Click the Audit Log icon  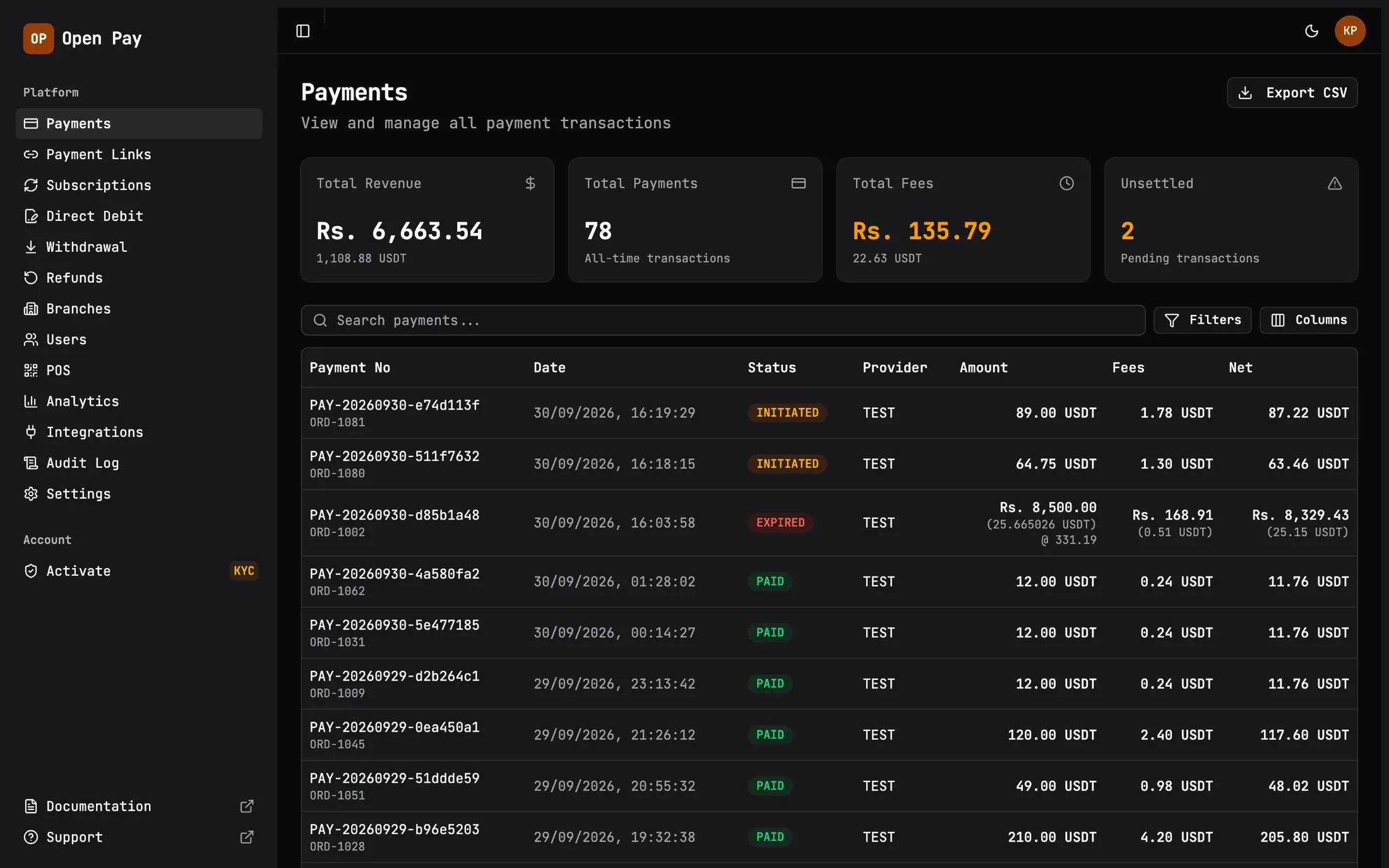[31, 463]
